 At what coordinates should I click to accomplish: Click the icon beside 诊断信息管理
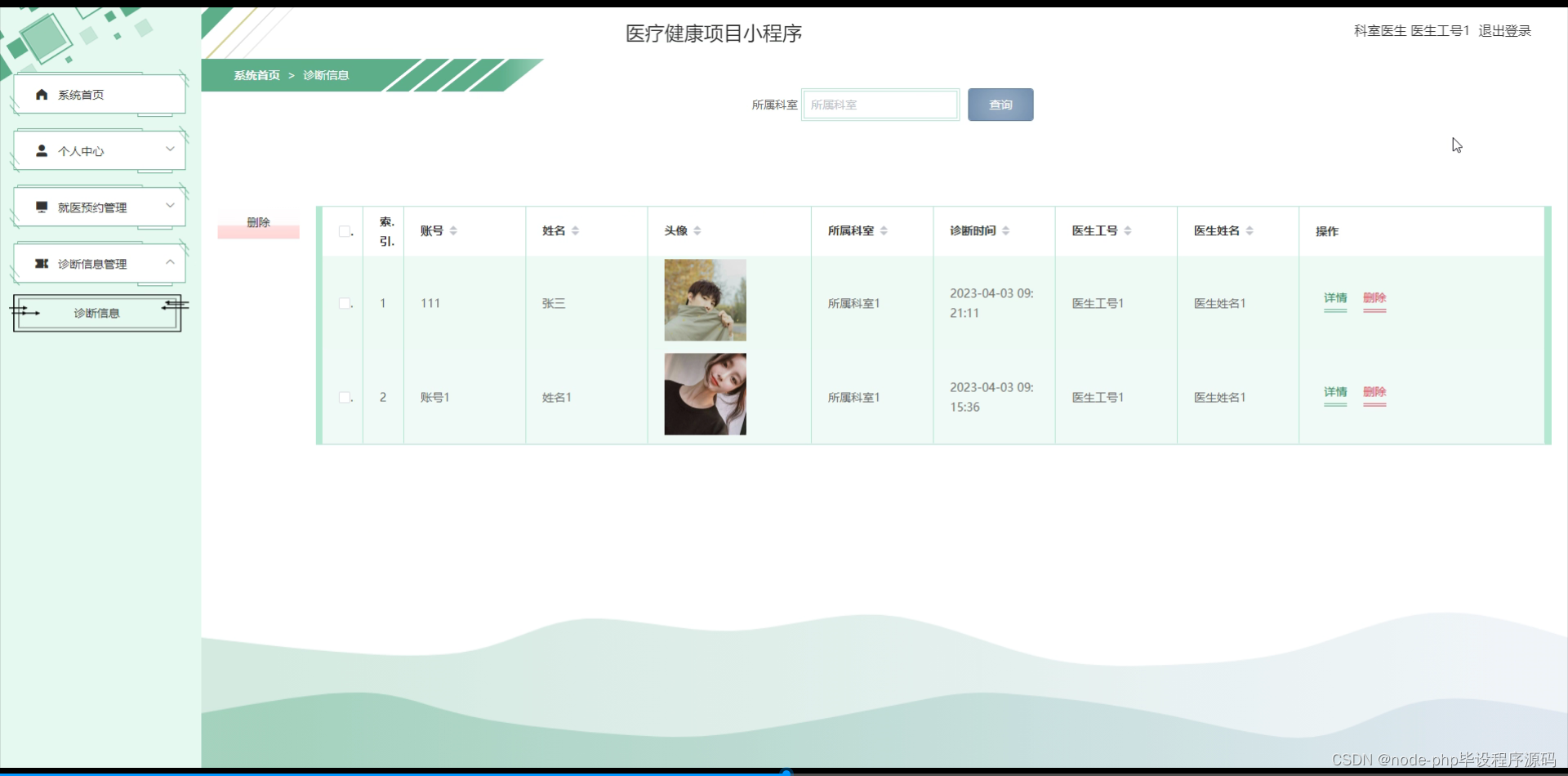[x=42, y=263]
